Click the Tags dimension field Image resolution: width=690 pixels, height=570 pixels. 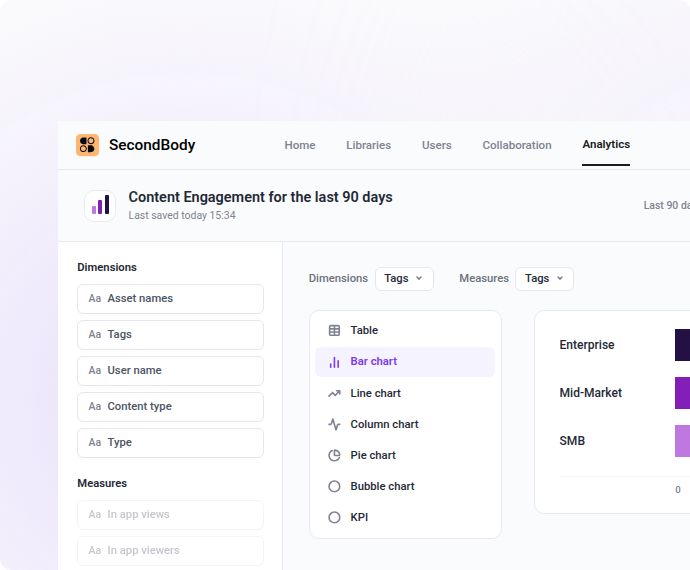point(170,335)
